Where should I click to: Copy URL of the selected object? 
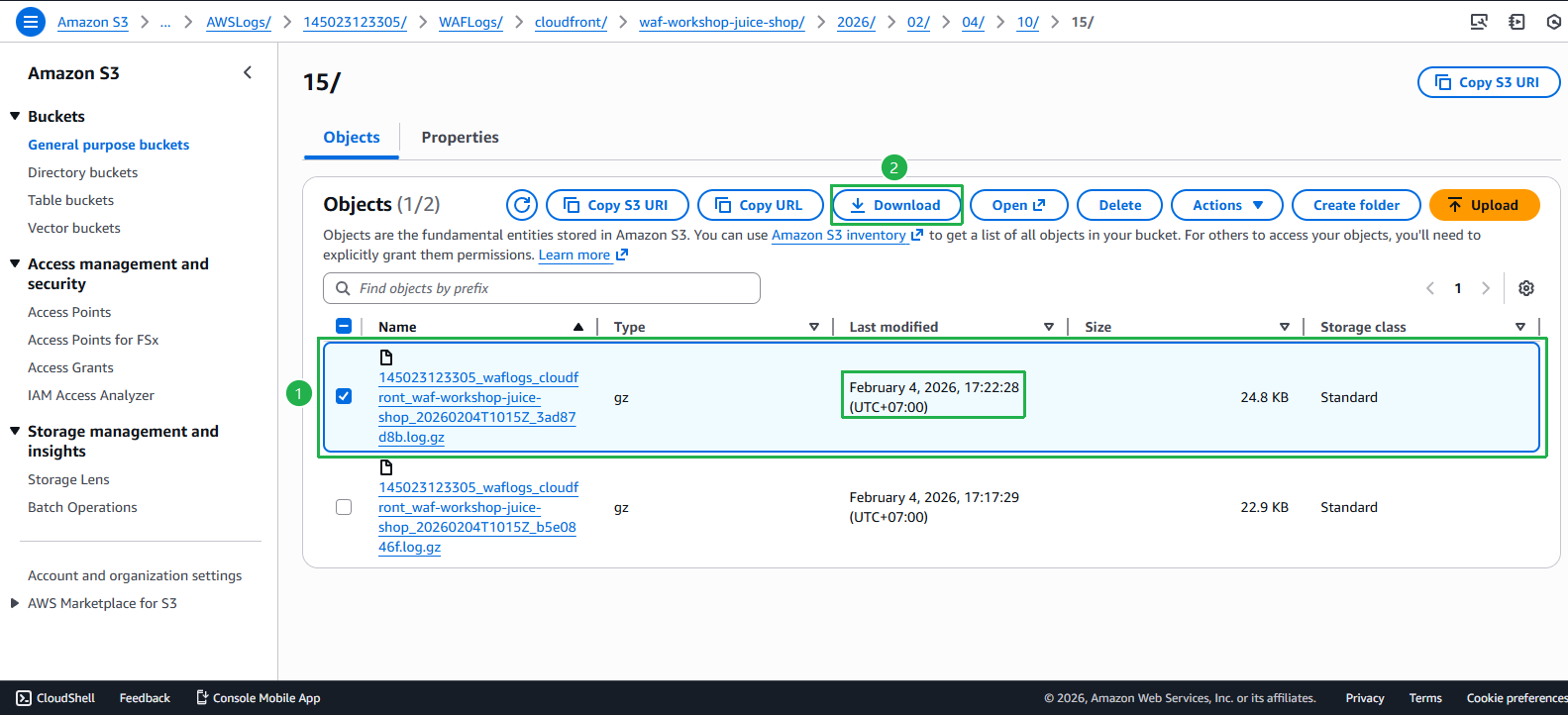(761, 205)
